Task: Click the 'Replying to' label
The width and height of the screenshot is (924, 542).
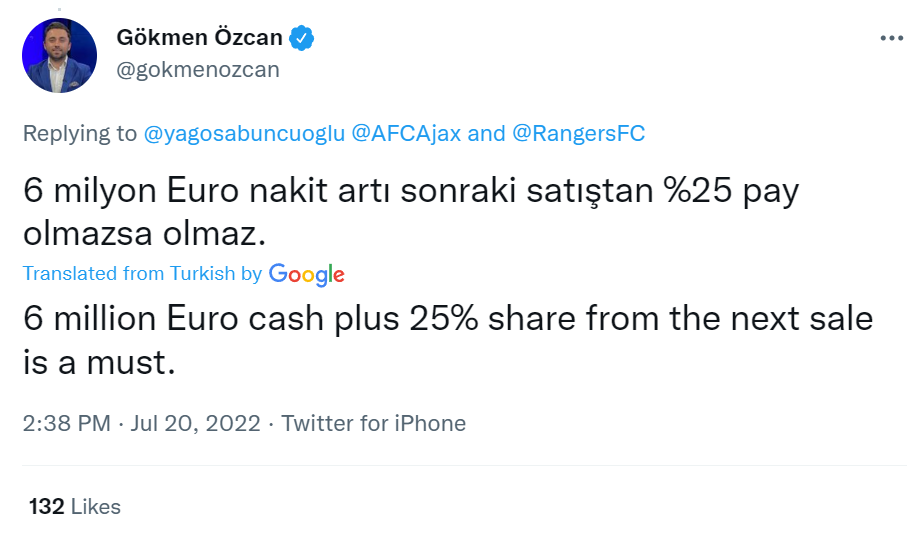Action: [80, 134]
